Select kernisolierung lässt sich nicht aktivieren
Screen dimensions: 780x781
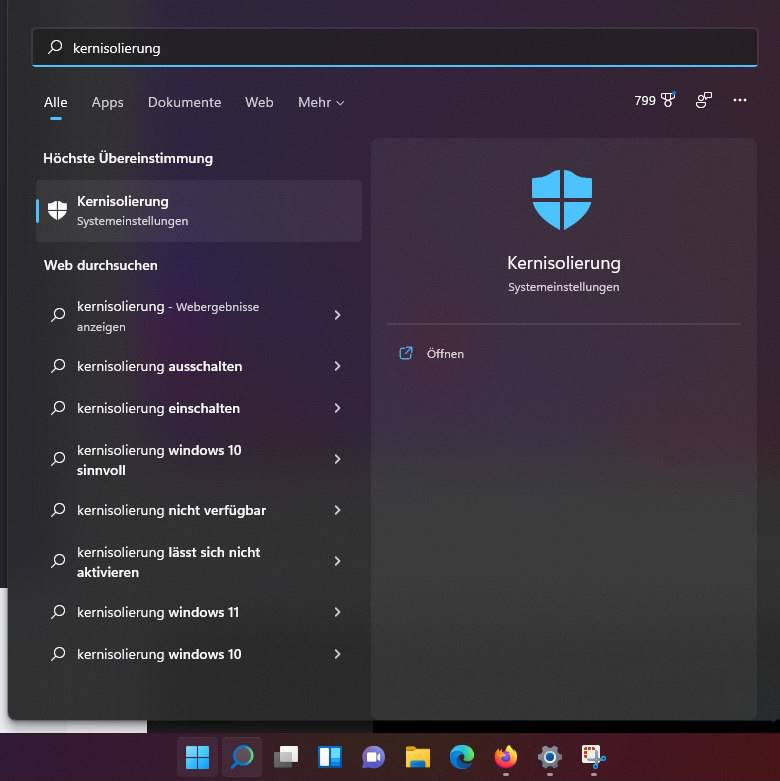[x=199, y=561]
